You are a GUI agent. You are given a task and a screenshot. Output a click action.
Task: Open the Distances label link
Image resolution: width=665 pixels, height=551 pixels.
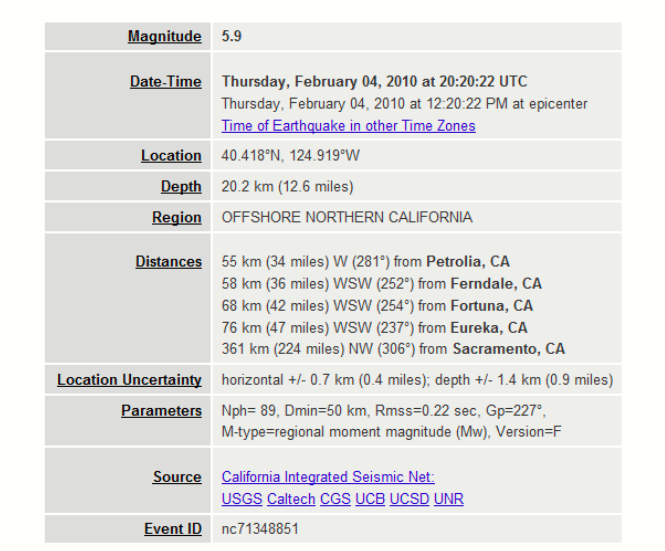tap(168, 262)
